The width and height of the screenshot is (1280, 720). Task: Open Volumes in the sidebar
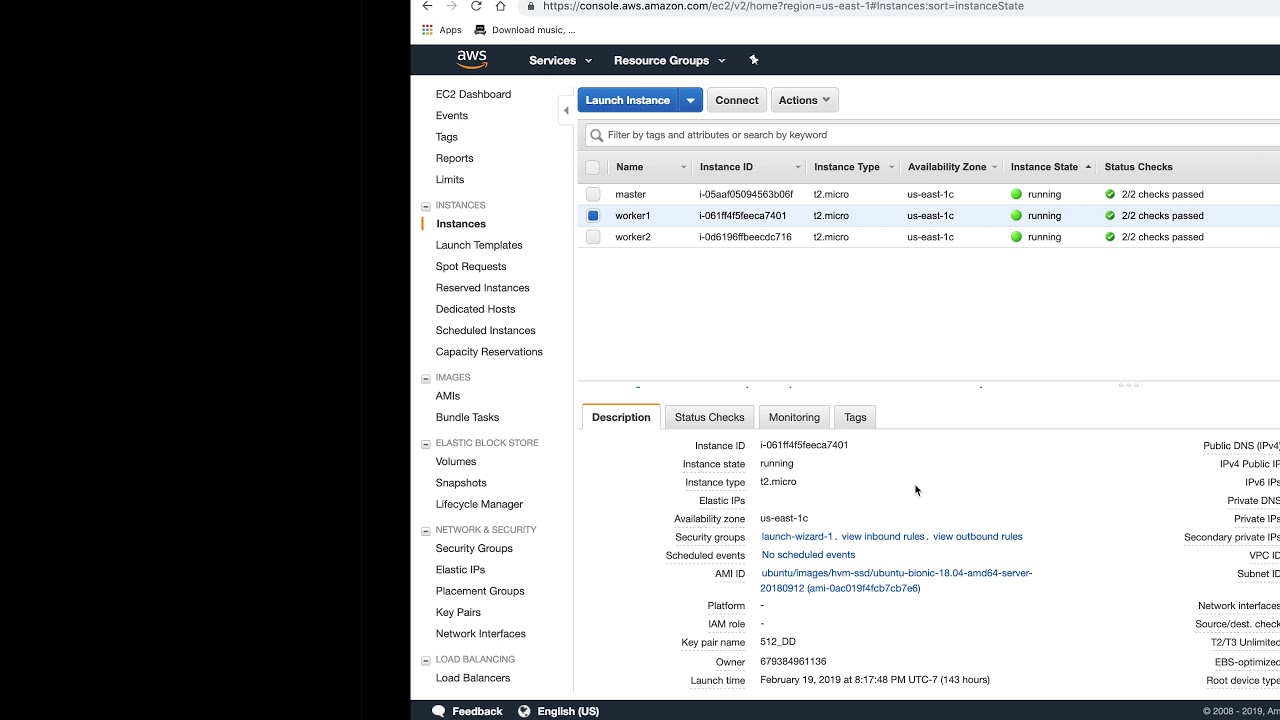point(456,461)
